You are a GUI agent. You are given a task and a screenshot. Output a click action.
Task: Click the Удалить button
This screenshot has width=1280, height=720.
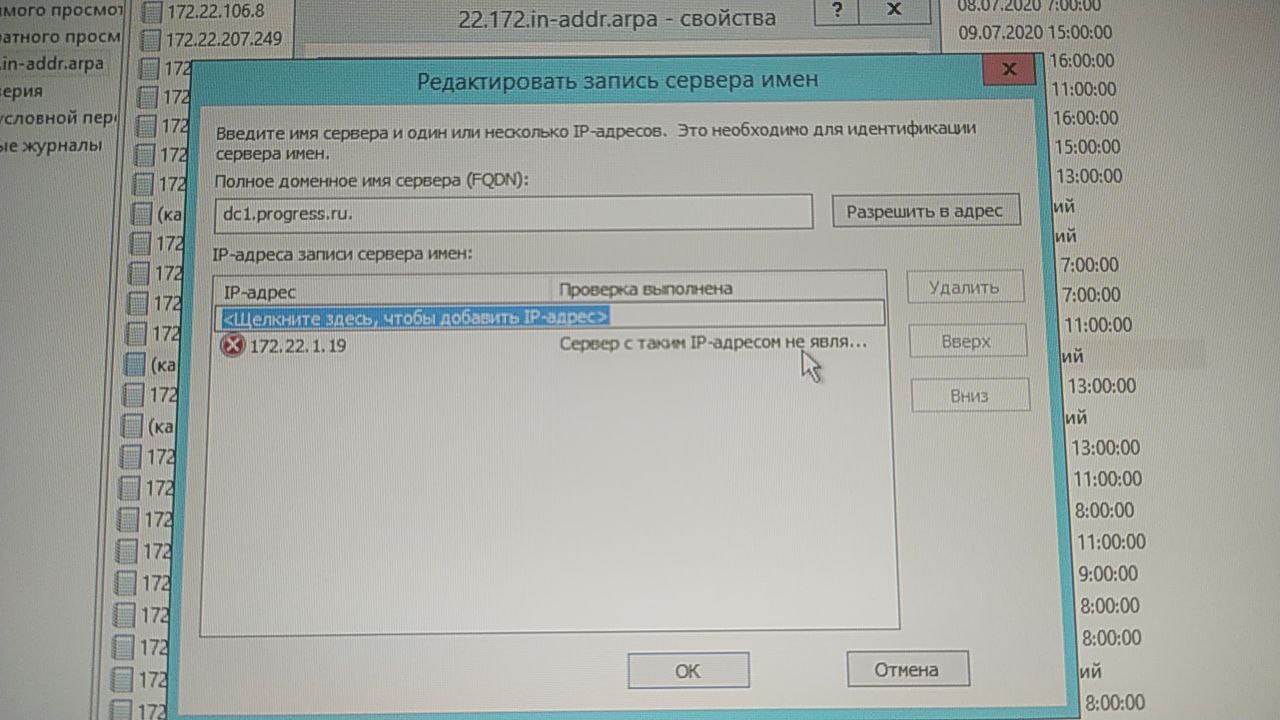964,287
